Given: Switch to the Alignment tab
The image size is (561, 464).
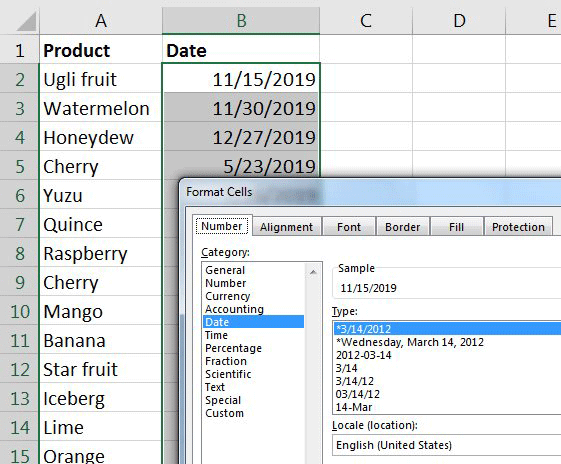Looking at the screenshot, I should pyautogui.click(x=286, y=227).
